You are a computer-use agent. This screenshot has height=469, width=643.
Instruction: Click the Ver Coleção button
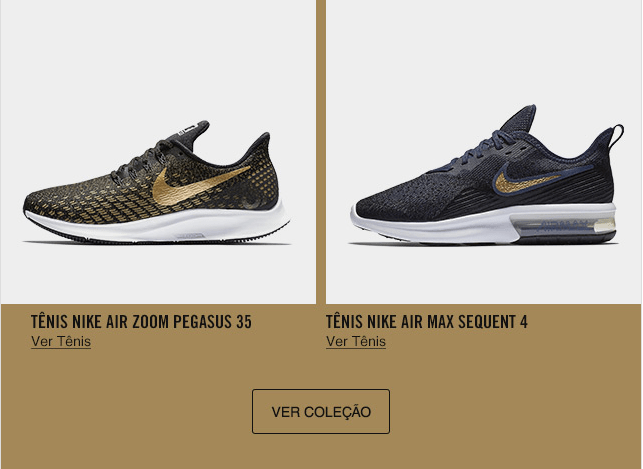(321, 411)
